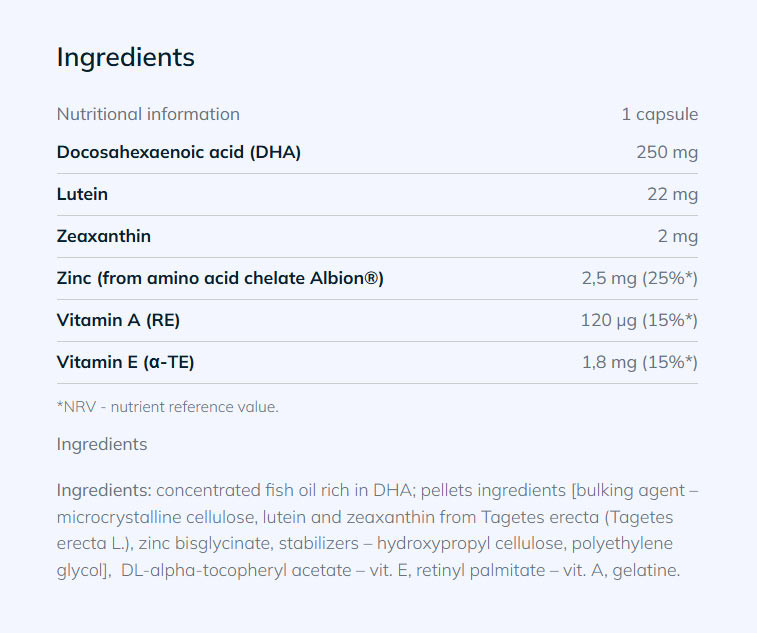Click the 250 mg value
The height and width of the screenshot is (633, 757).
tap(667, 152)
